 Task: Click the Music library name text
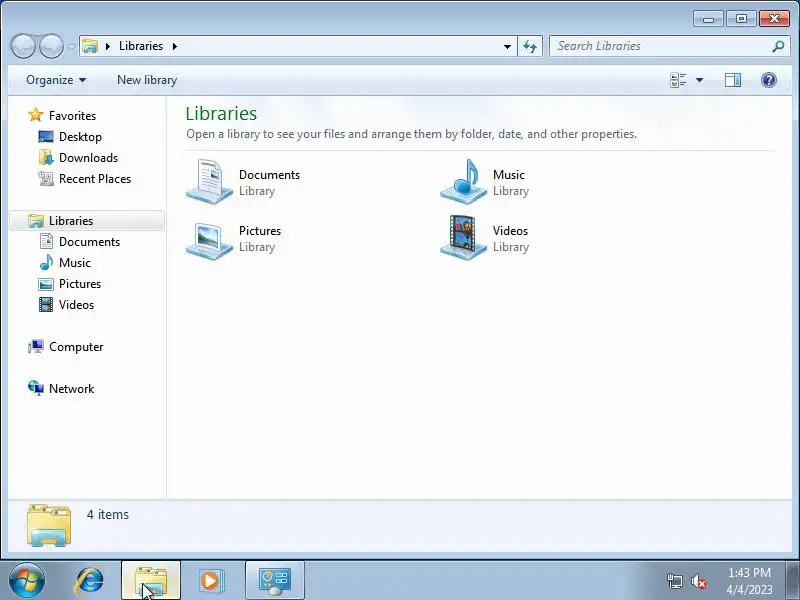(x=509, y=174)
